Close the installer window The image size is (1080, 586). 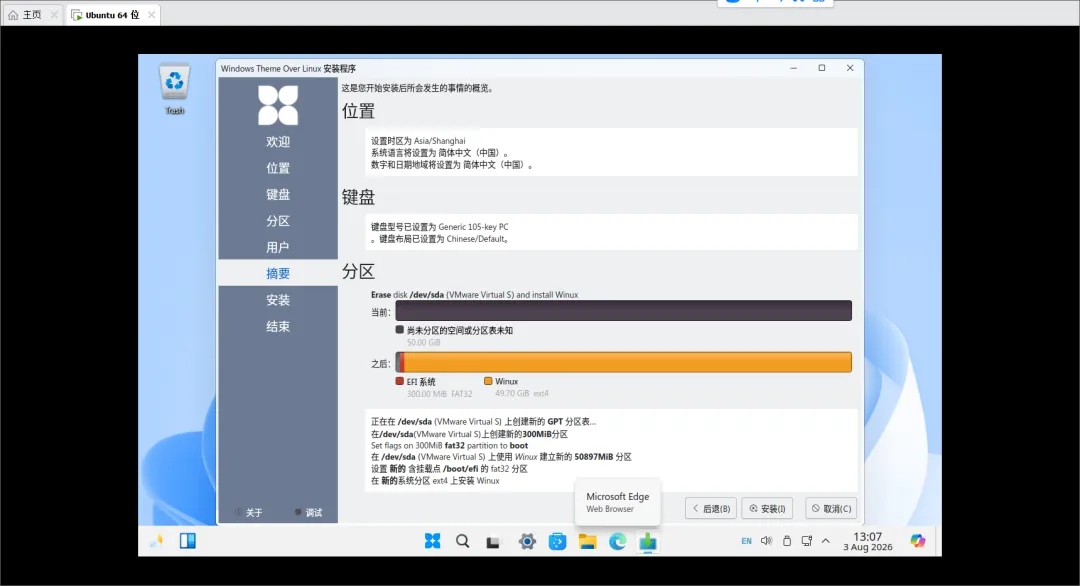click(x=850, y=68)
